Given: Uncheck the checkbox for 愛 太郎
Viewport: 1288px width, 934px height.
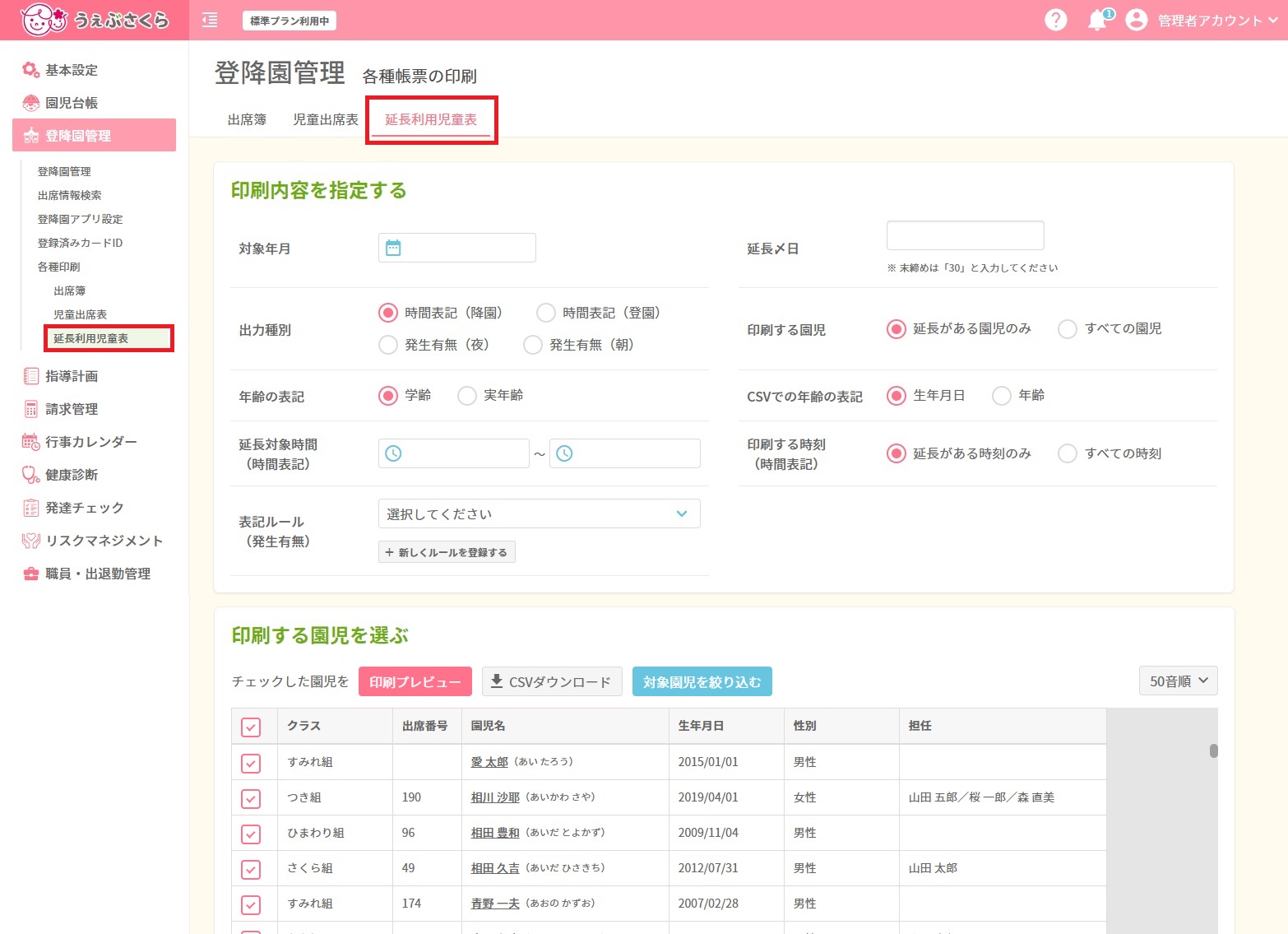Looking at the screenshot, I should (251, 763).
